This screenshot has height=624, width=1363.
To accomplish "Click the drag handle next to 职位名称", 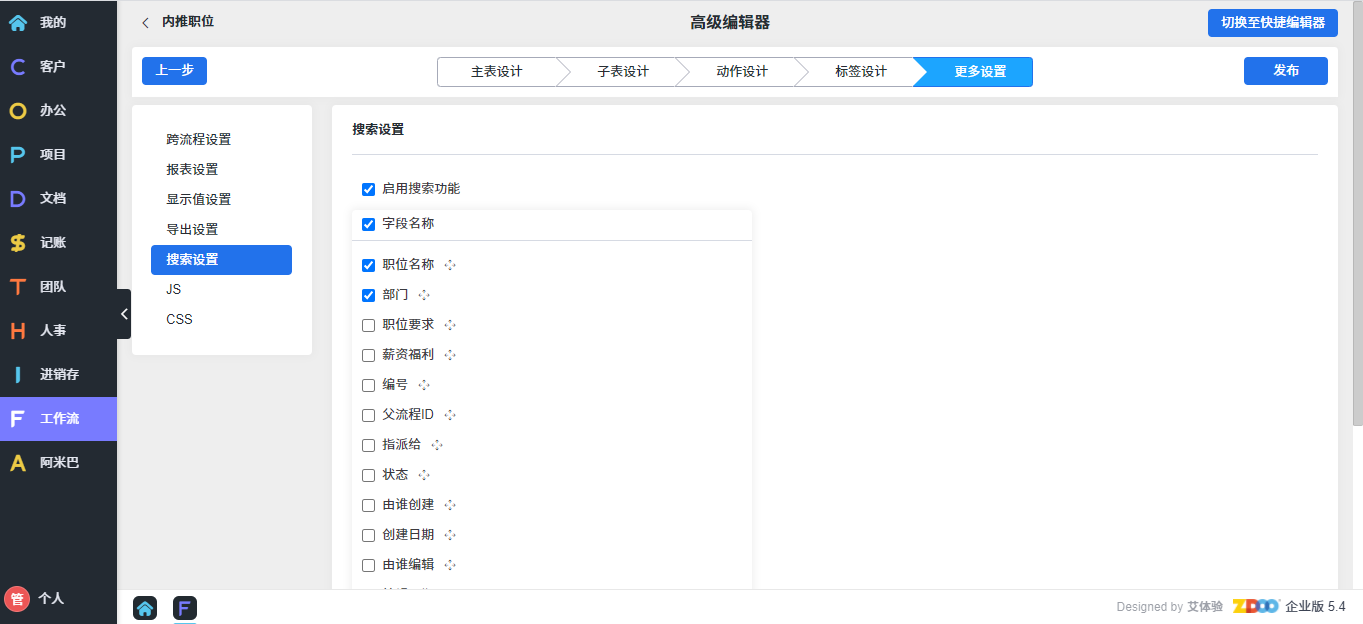I will 450,265.
